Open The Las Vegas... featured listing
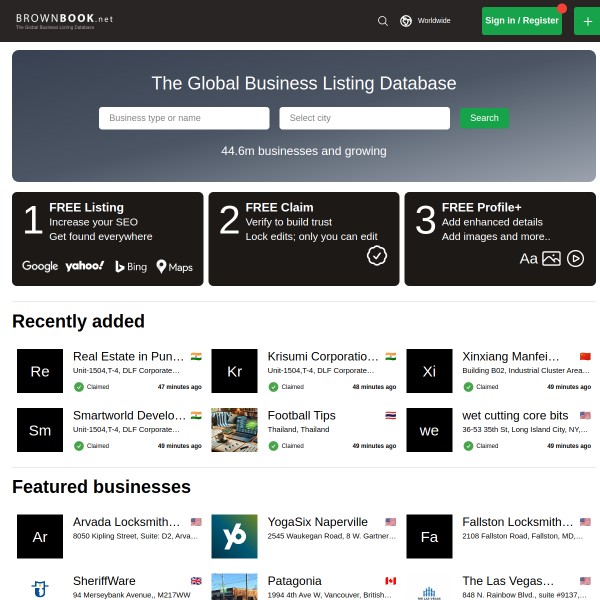The width and height of the screenshot is (600, 600). (508, 580)
